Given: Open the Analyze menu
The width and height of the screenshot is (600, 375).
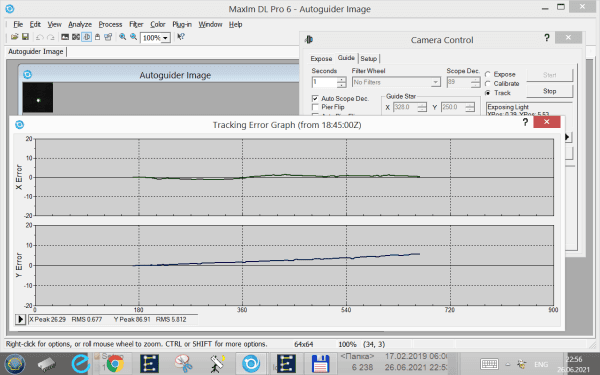Looking at the screenshot, I should tap(80, 24).
